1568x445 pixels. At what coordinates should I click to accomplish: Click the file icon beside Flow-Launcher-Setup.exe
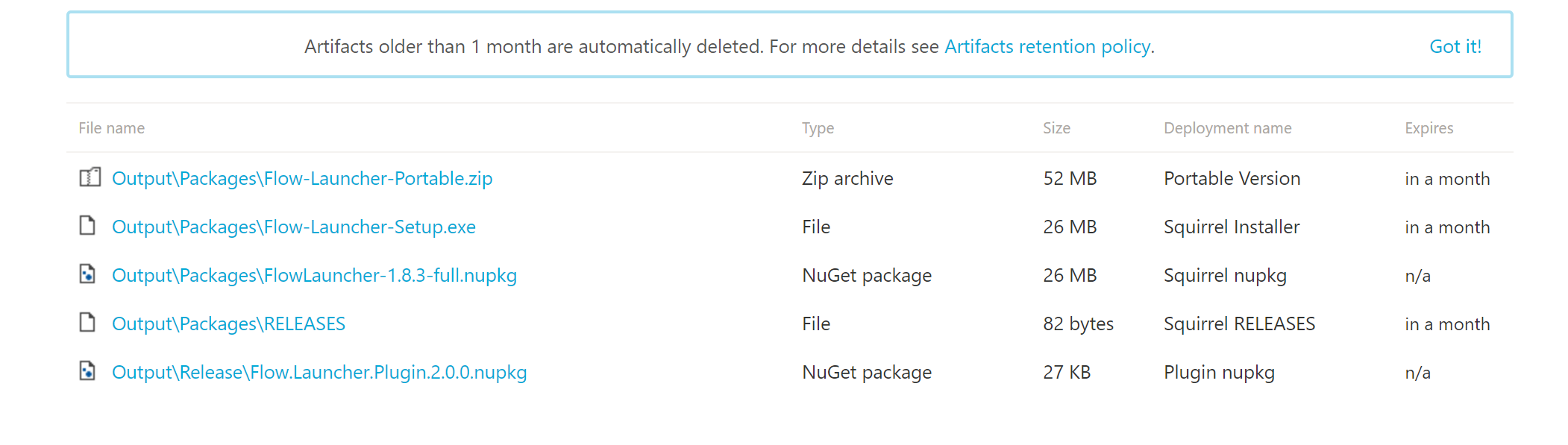pos(87,226)
